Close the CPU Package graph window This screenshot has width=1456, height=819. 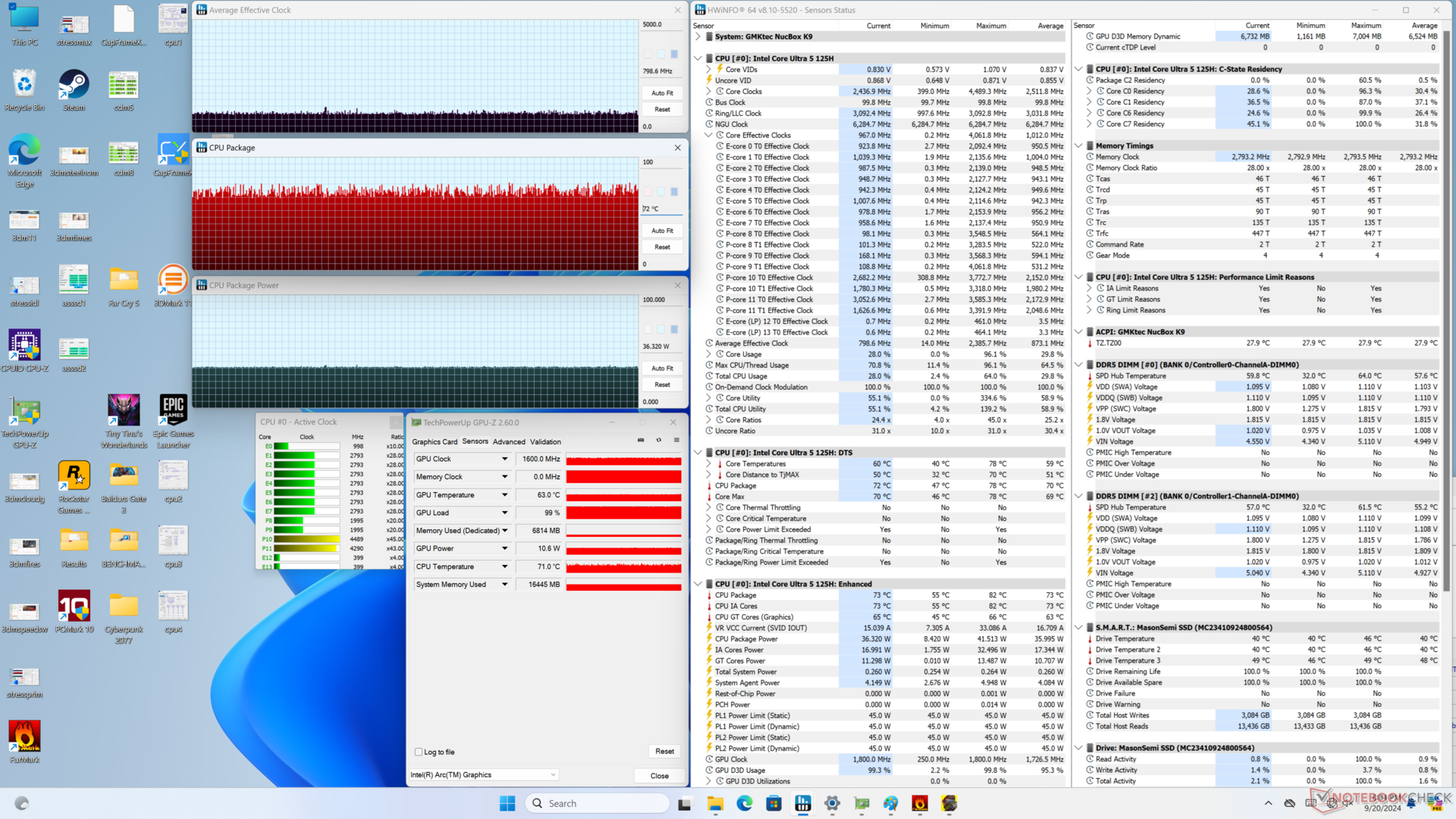coord(677,148)
